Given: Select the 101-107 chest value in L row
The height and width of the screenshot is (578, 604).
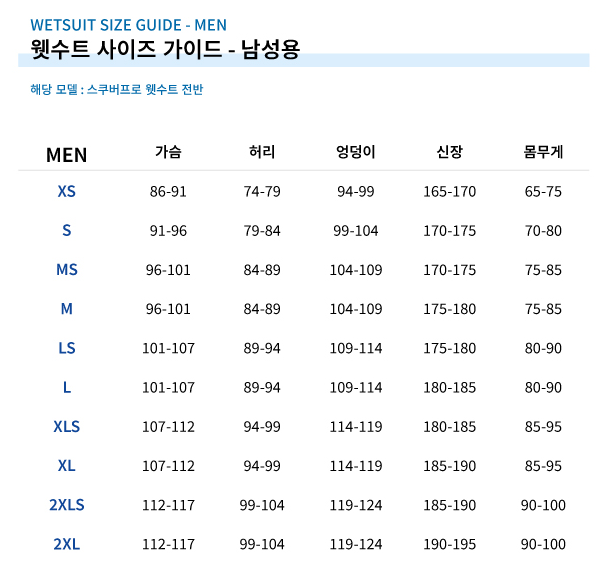Looking at the screenshot, I should (x=168, y=387).
